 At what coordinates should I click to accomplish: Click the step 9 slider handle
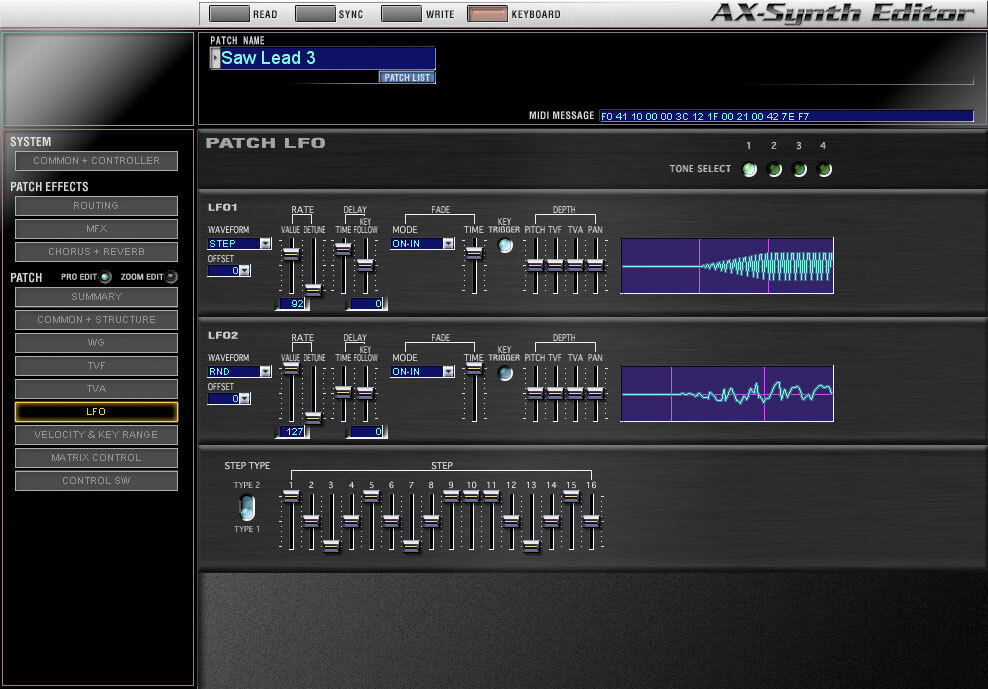click(451, 497)
